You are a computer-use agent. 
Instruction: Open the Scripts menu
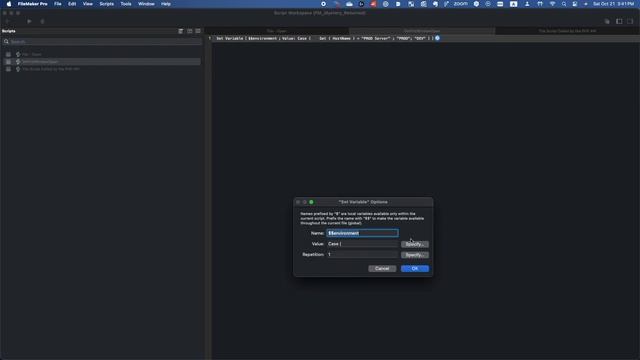[107, 4]
